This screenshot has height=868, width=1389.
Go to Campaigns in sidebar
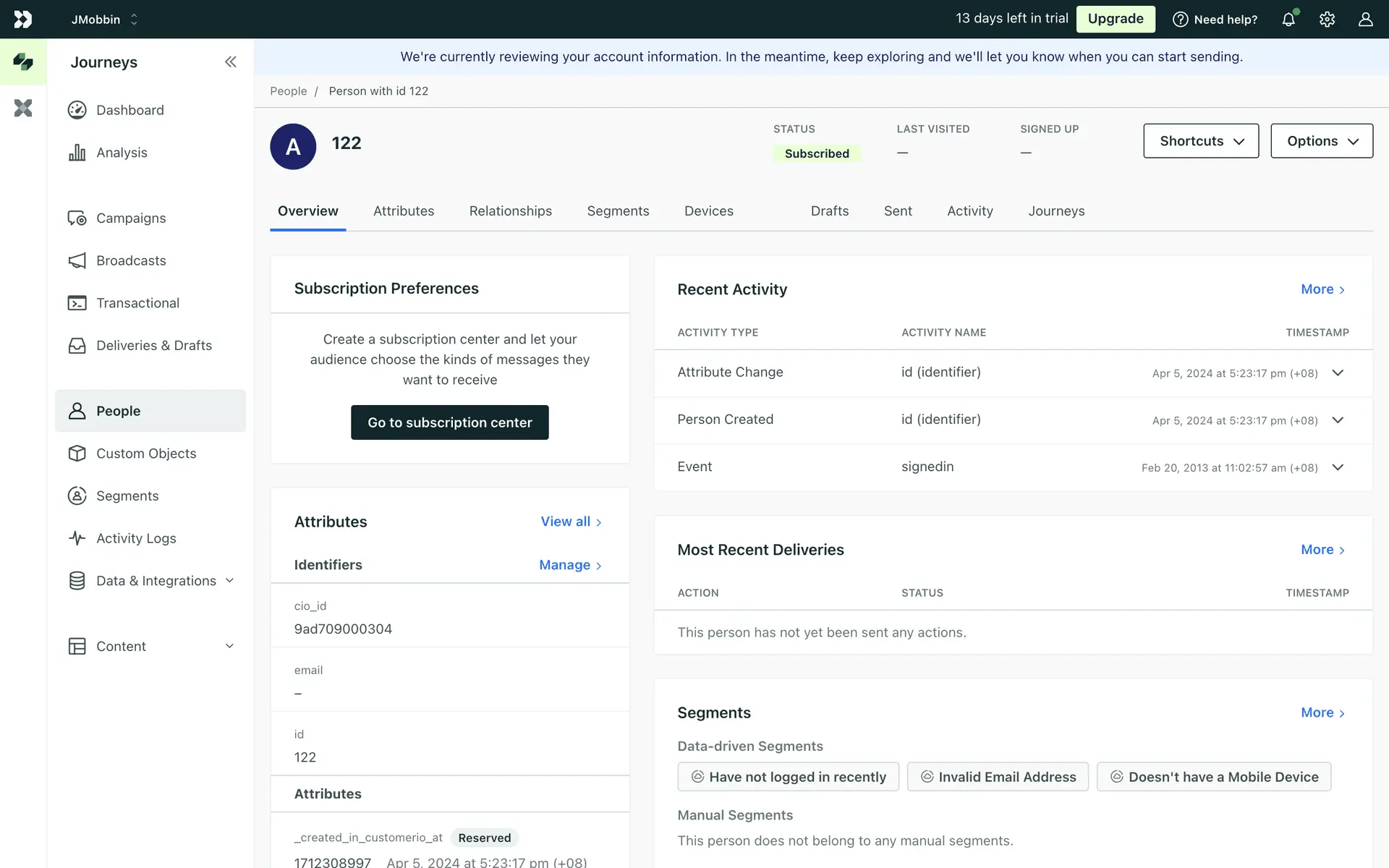[130, 218]
